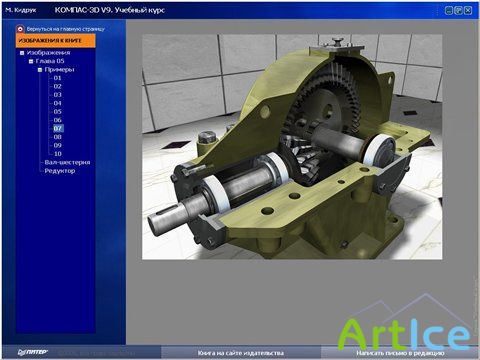Open example 05 in the tree

tap(58, 112)
